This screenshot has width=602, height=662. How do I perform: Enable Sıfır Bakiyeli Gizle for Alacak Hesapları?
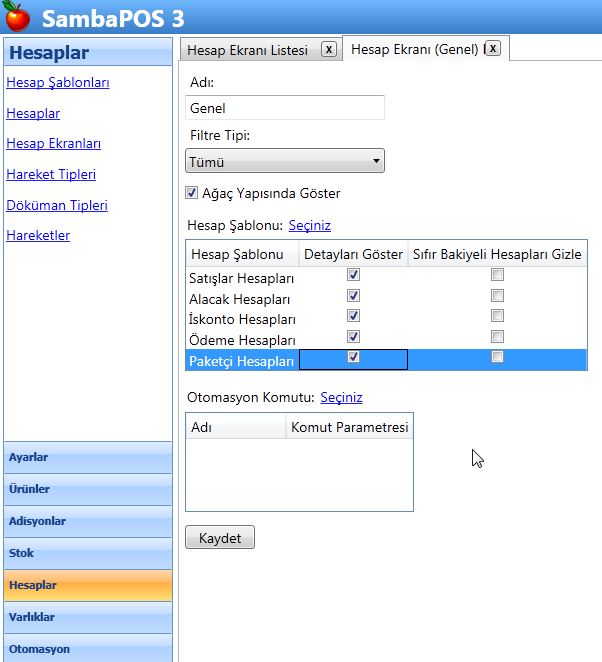tap(497, 296)
